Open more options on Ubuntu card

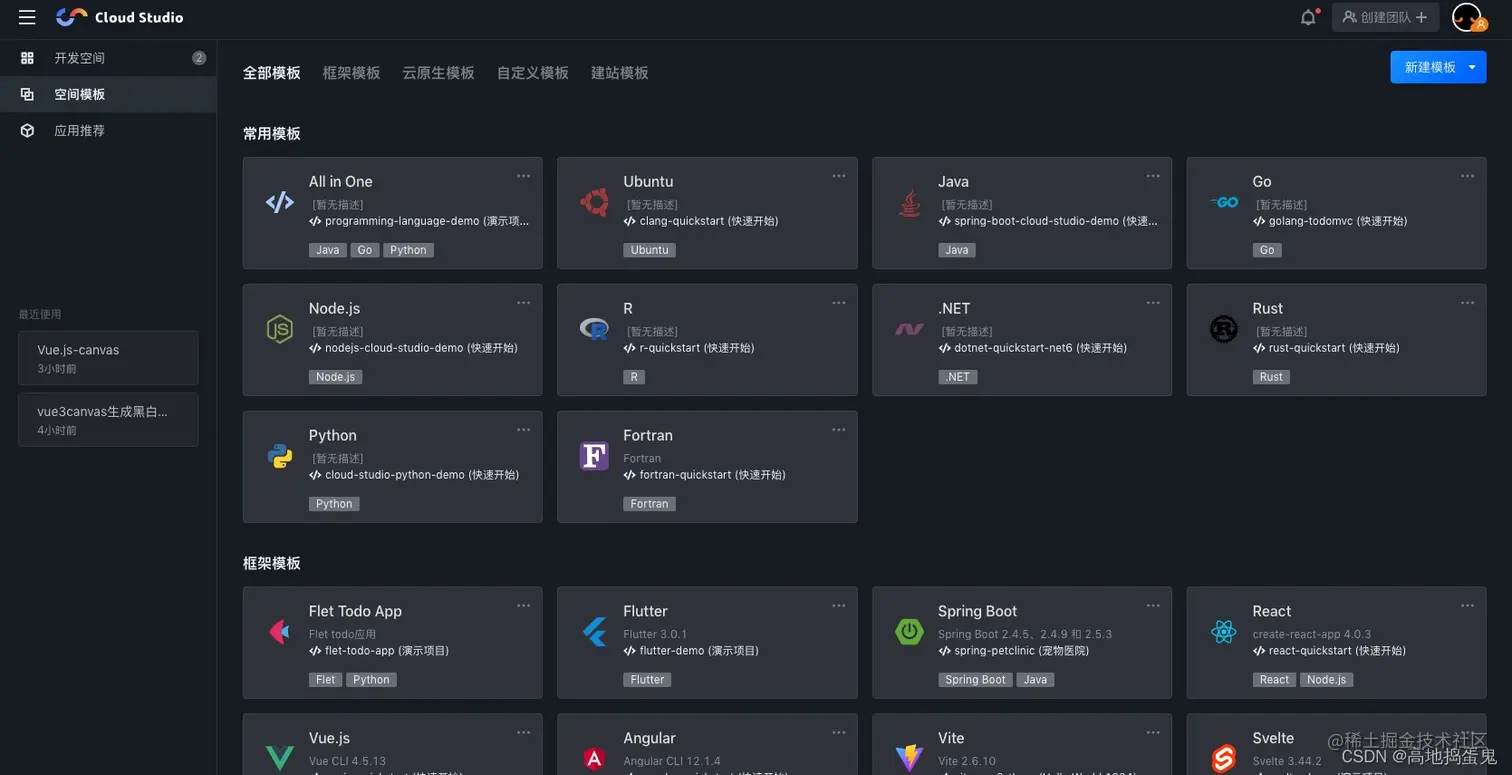click(x=838, y=176)
